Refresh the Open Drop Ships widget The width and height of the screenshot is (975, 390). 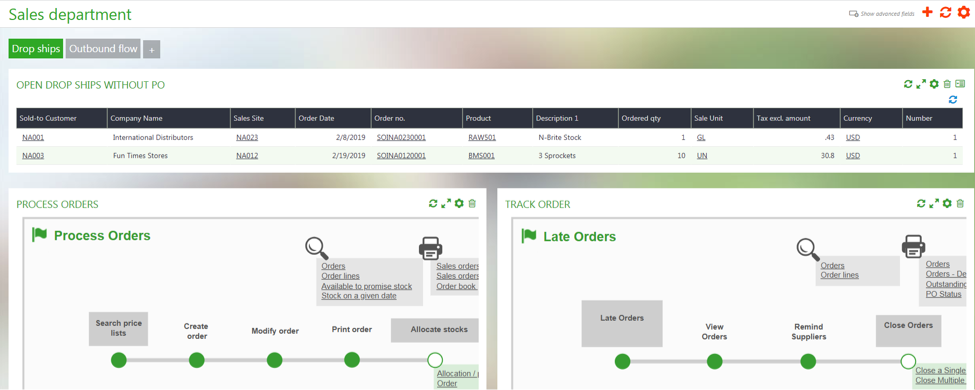click(908, 84)
